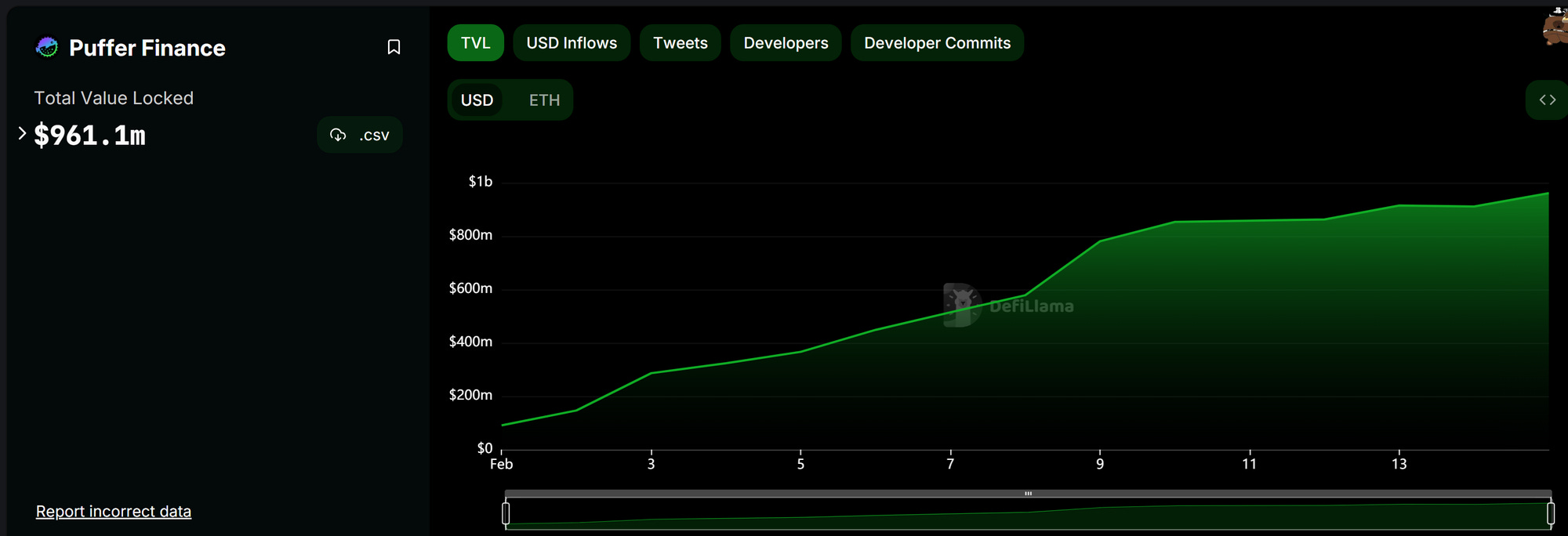Screen dimensions: 1568x536
Task: Click the 11 date tick on x-axis
Action: (x=1250, y=464)
